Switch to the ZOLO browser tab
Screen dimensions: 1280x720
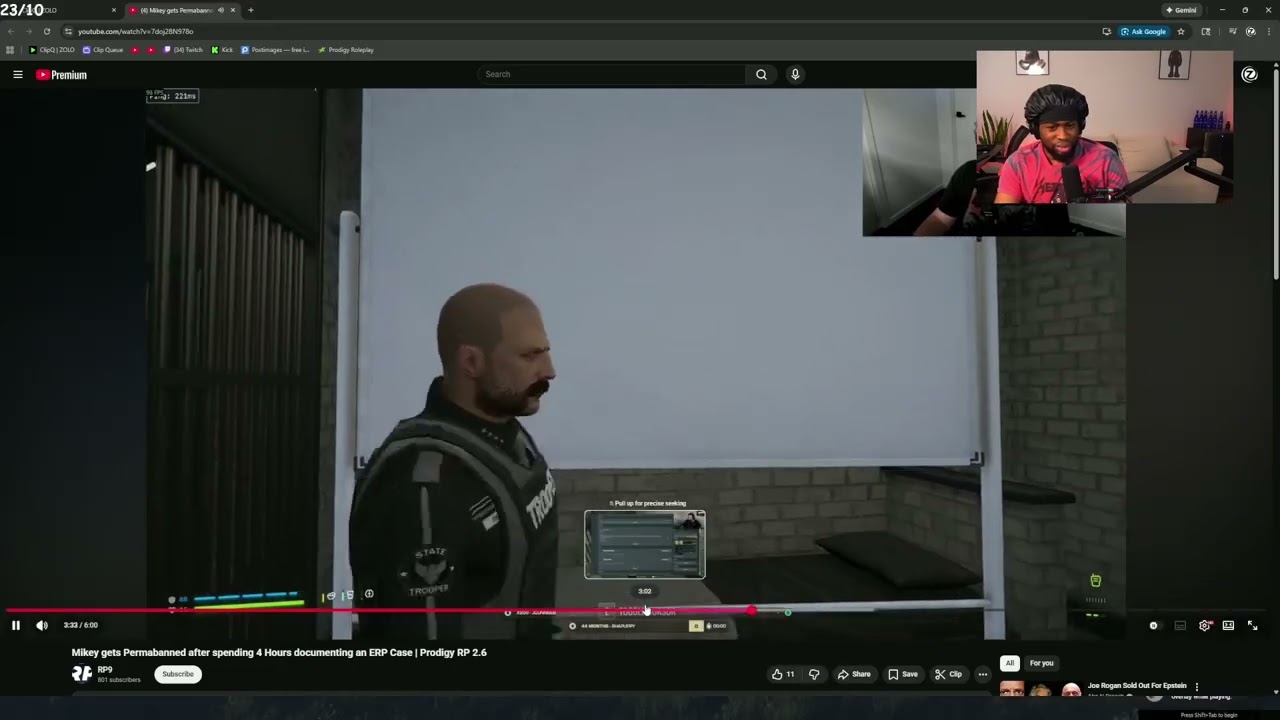point(60,10)
